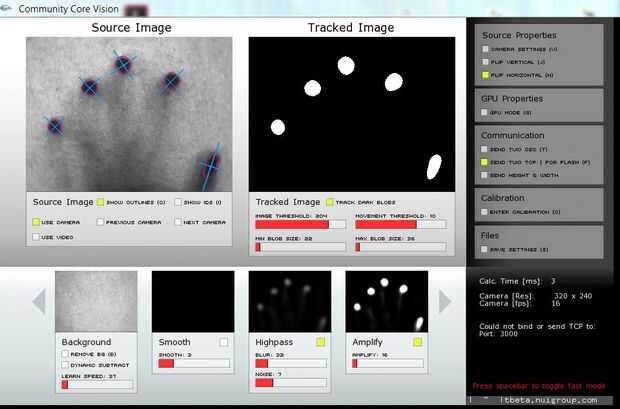Click the Amplify value slider
Viewport: 620px width, 409px height.
[388, 364]
